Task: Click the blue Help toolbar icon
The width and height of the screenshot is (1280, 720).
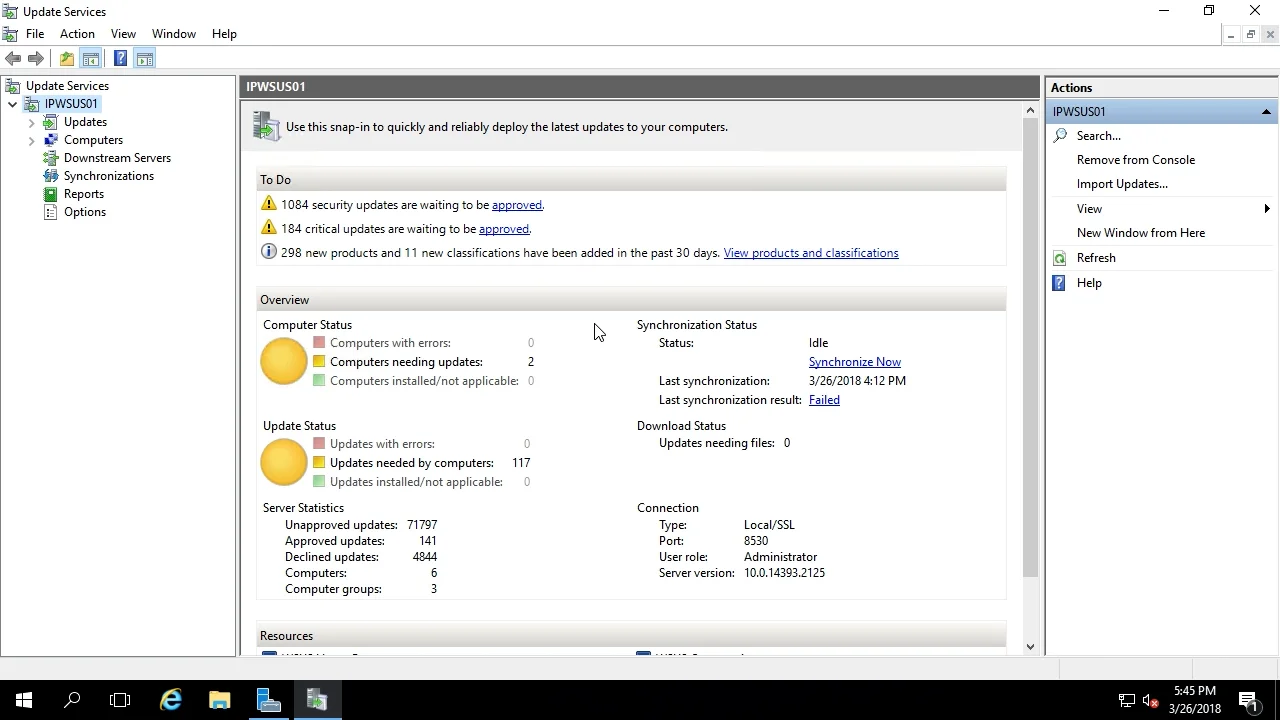Action: 120,59
